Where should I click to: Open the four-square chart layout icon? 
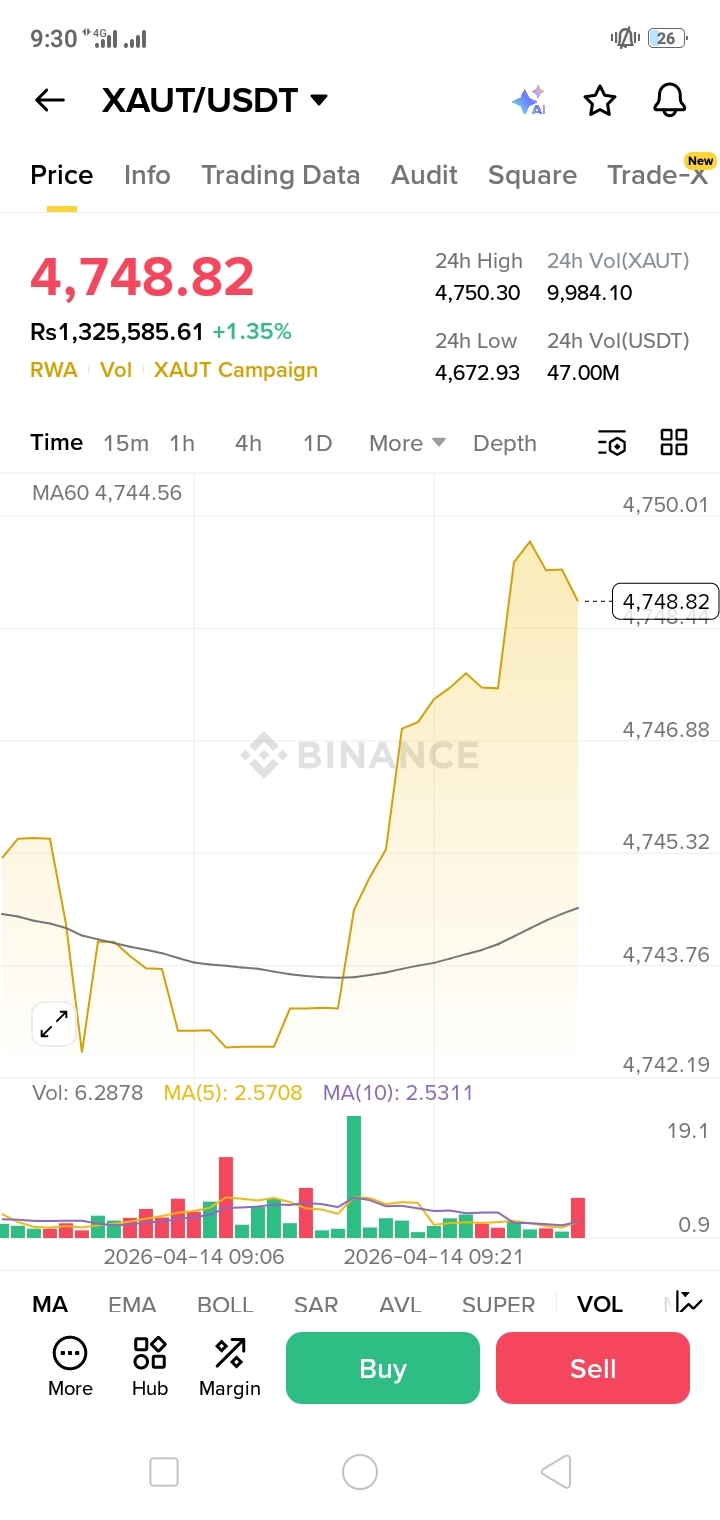[x=674, y=442]
